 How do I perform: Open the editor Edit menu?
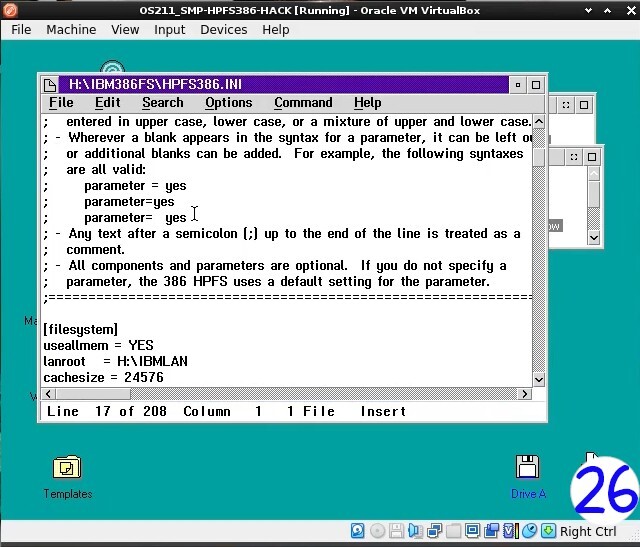107,102
